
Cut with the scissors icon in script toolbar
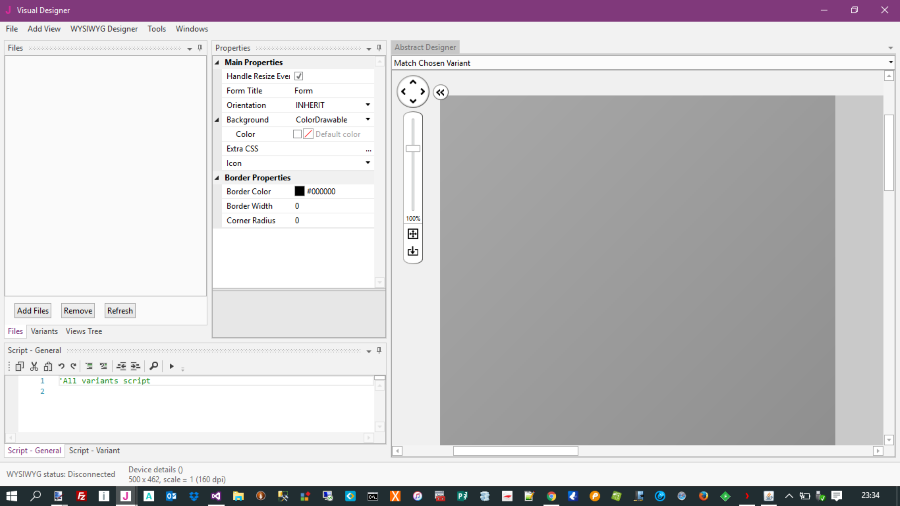[x=34, y=366]
